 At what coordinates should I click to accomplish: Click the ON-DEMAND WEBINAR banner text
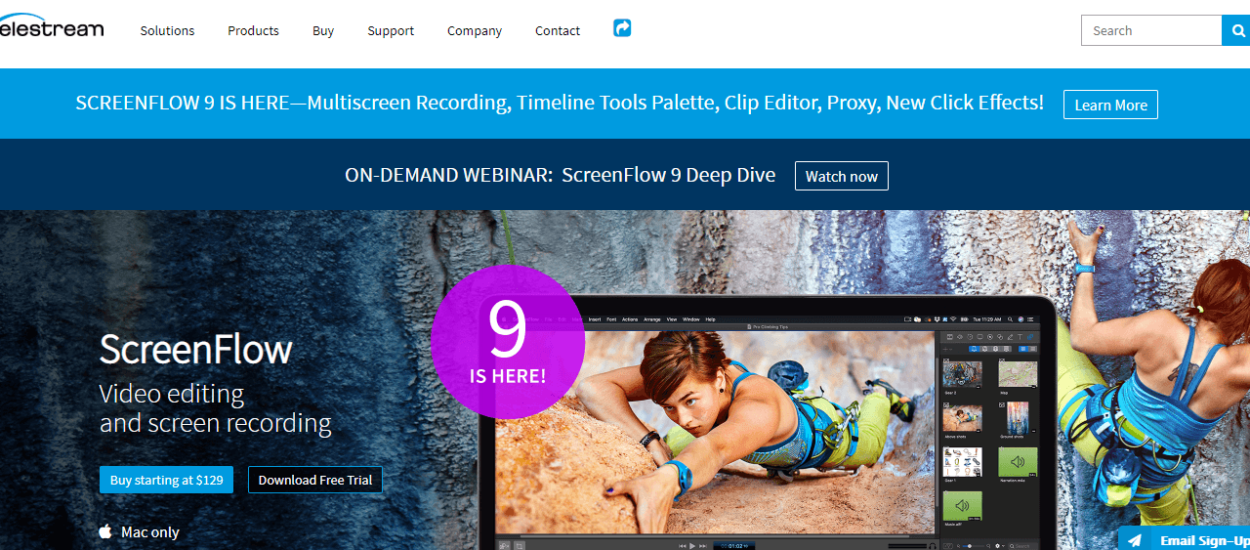(560, 175)
